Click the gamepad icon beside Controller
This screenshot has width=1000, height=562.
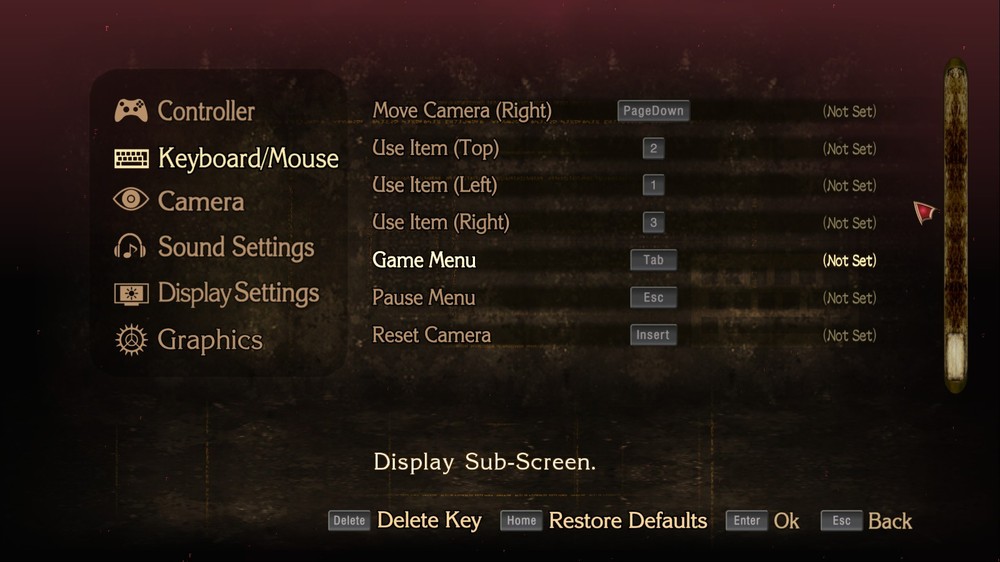(131, 110)
